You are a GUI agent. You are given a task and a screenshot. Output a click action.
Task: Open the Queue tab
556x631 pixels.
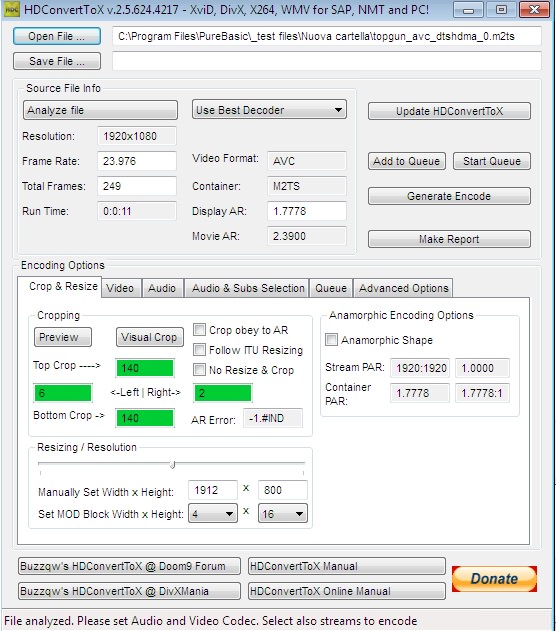(x=331, y=288)
